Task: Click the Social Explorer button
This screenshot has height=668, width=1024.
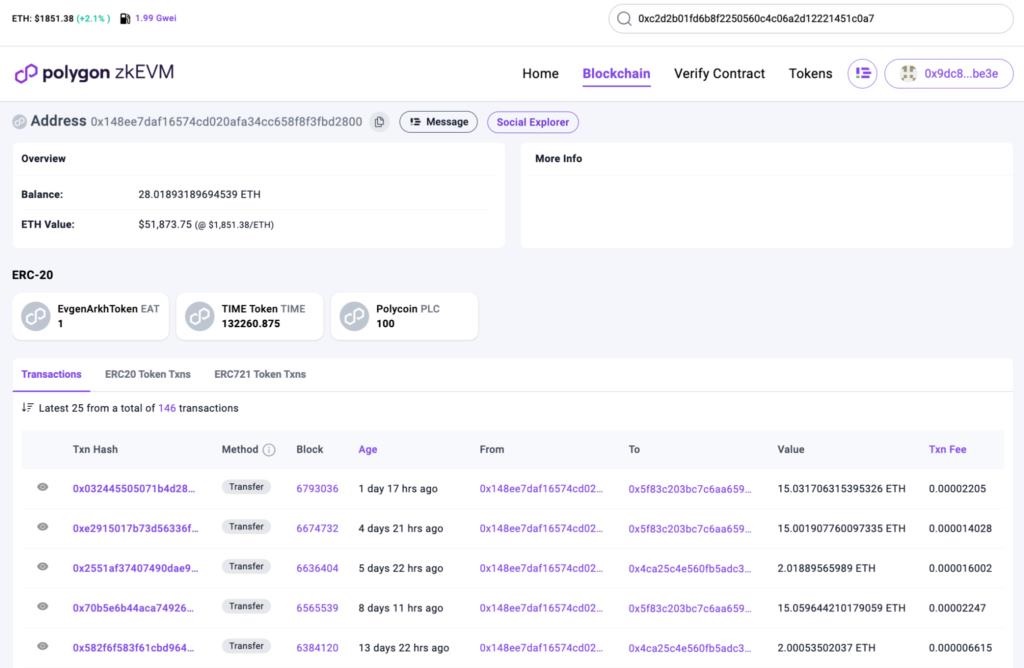Action: (x=532, y=122)
